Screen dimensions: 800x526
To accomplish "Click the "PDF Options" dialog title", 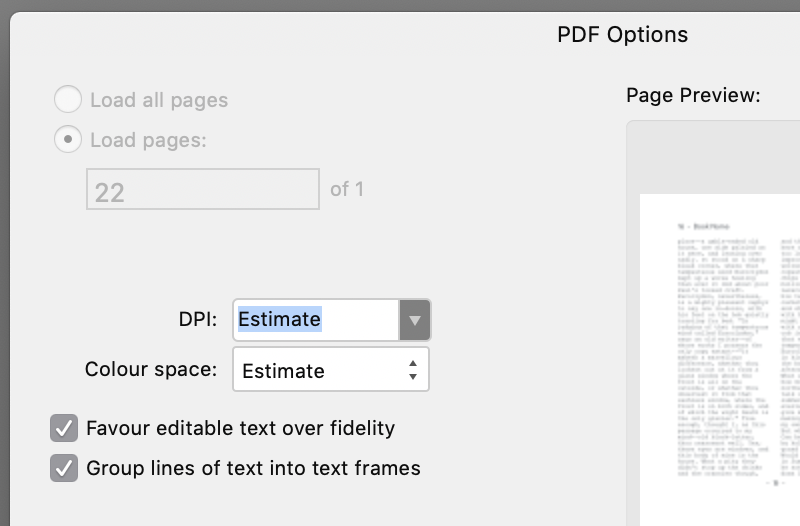I will [622, 35].
